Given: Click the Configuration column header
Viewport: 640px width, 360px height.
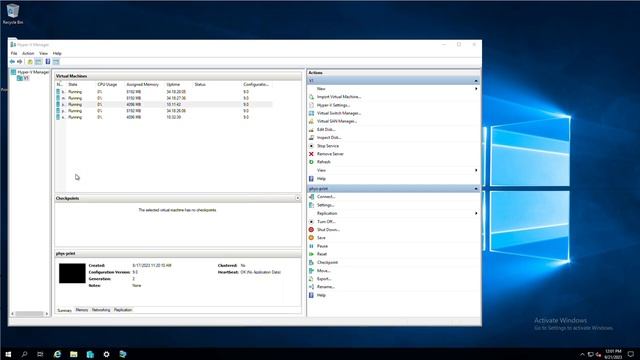Looking at the screenshot, I should [x=256, y=84].
